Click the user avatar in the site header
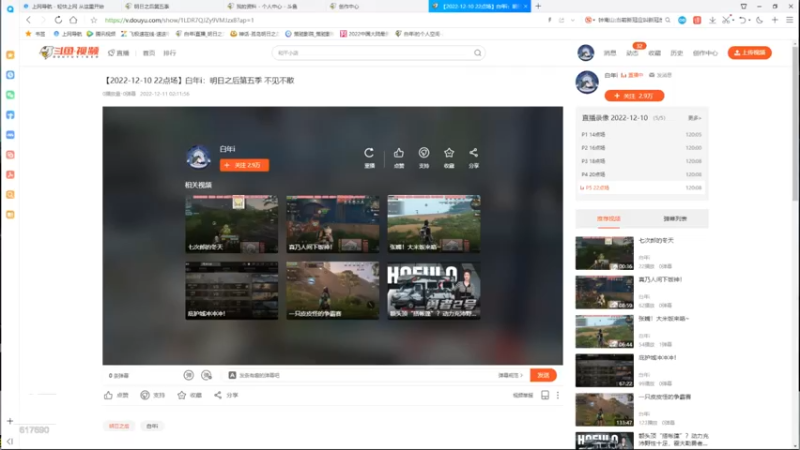This screenshot has height=450, width=800. click(x=586, y=53)
